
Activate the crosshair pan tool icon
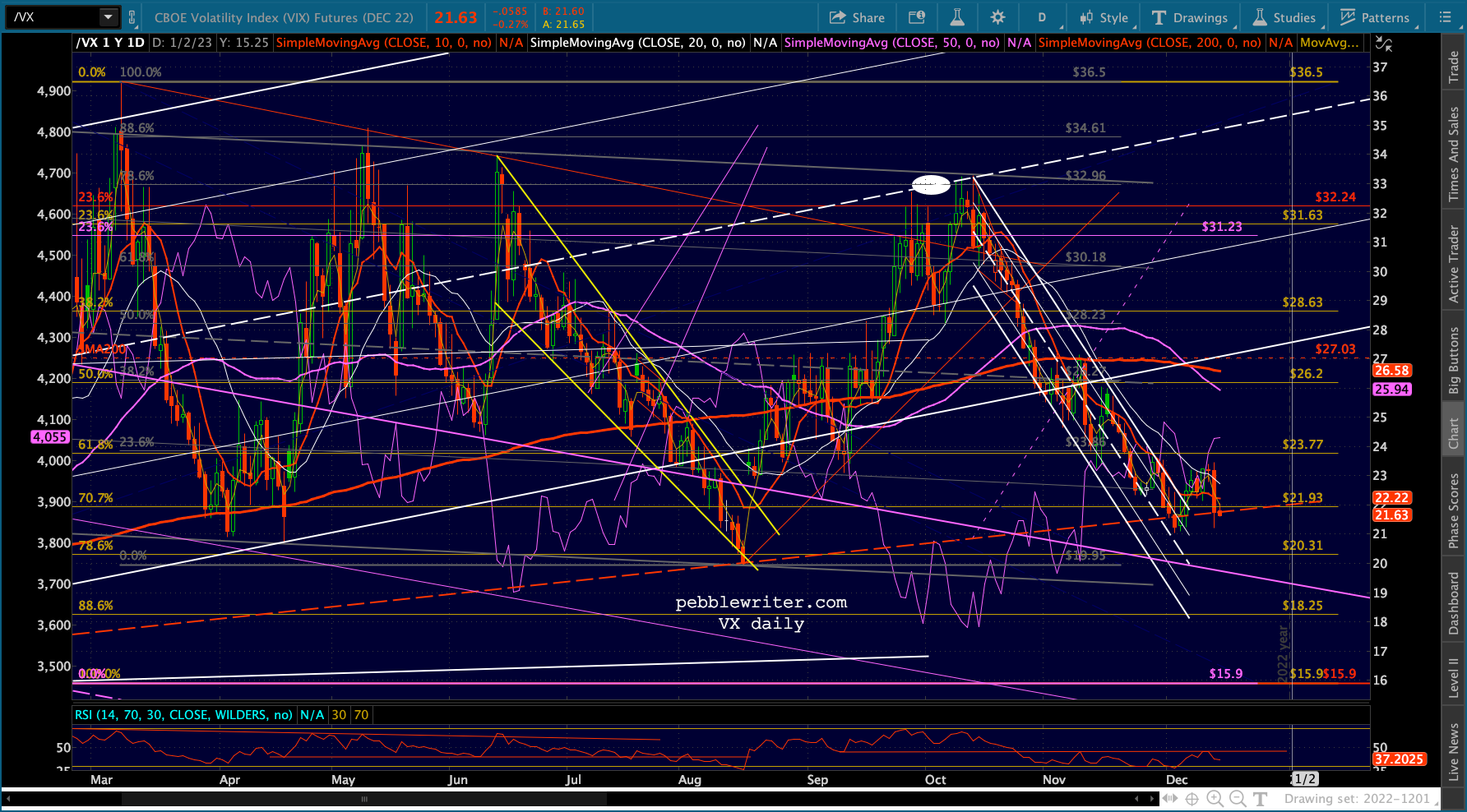pyautogui.click(x=1192, y=798)
